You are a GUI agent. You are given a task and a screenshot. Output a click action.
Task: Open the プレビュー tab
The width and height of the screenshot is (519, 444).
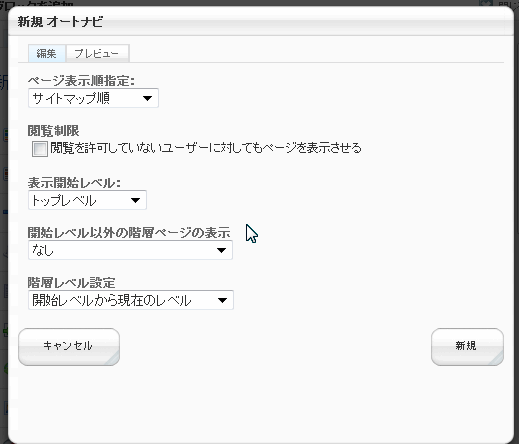point(97,53)
